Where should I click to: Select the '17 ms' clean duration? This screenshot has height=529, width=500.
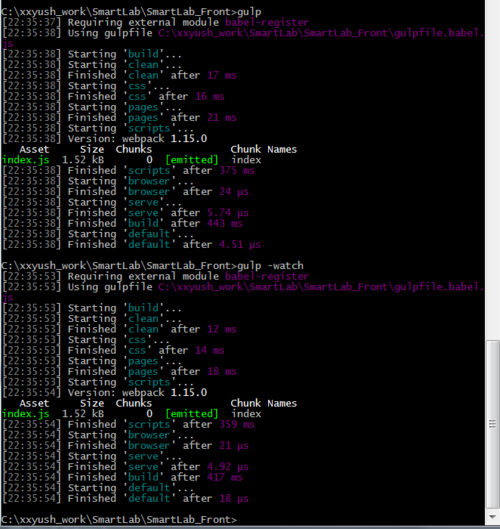(222, 75)
